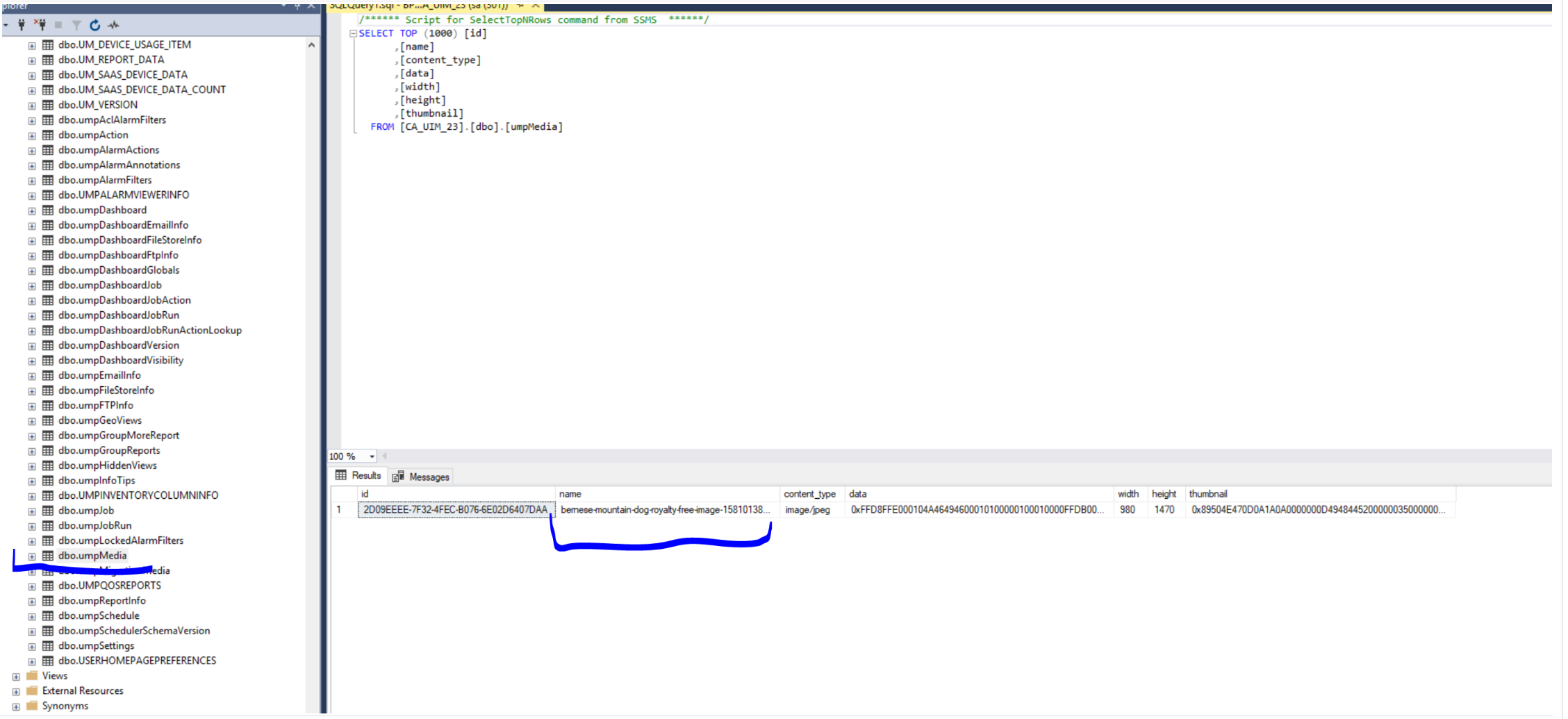Select the thumbnail cell starting 0x89504E47
This screenshot has width=1568, height=719.
pos(1320,510)
